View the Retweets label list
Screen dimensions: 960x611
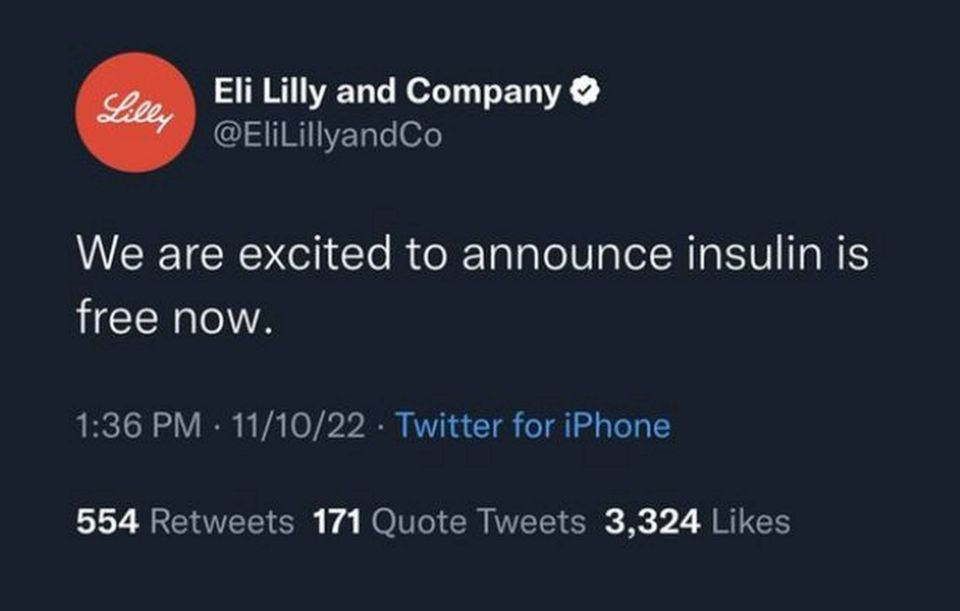224,521
